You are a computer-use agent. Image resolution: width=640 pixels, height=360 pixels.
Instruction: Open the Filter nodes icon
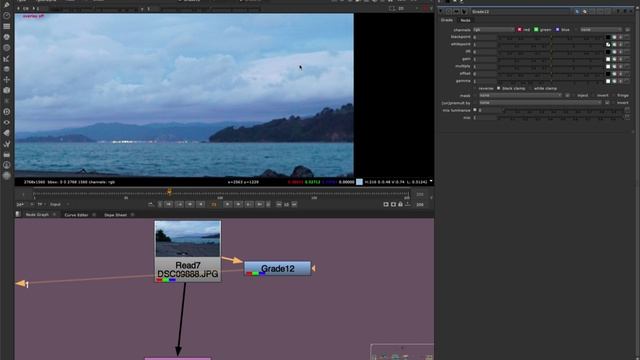7,47
